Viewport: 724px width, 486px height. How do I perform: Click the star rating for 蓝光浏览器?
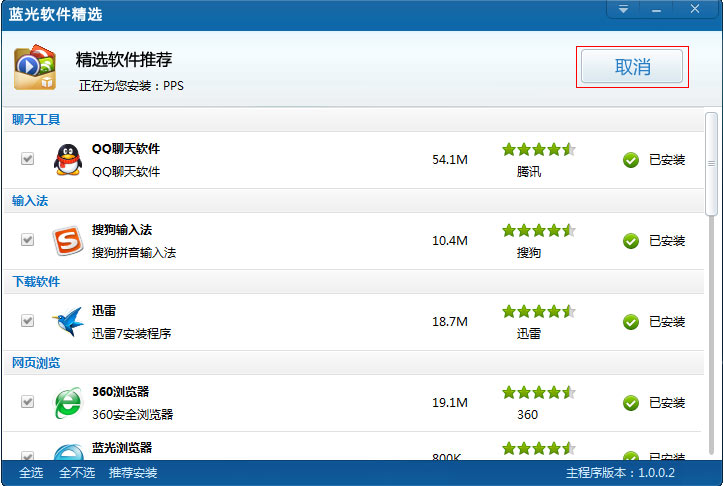point(539,448)
